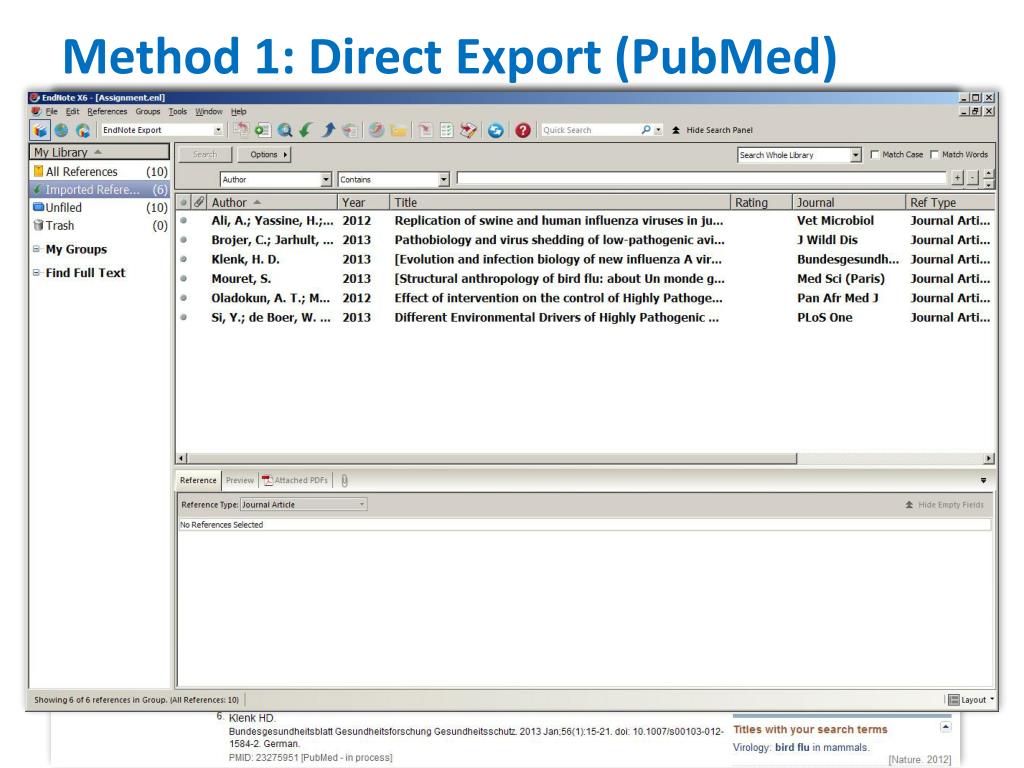
Task: Click the plus button to add search row
Action: click(x=957, y=178)
